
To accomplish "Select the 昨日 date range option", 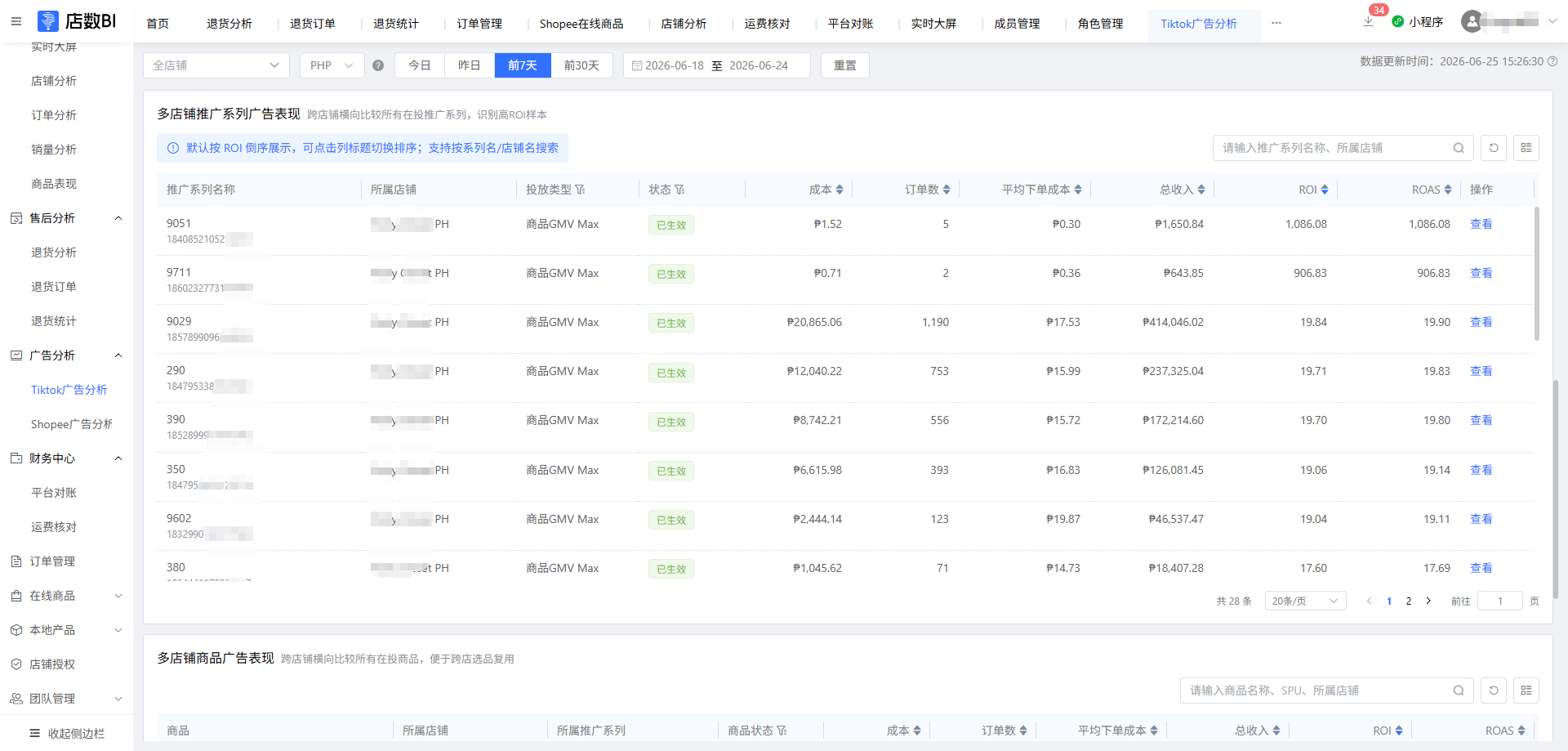I will click(470, 65).
